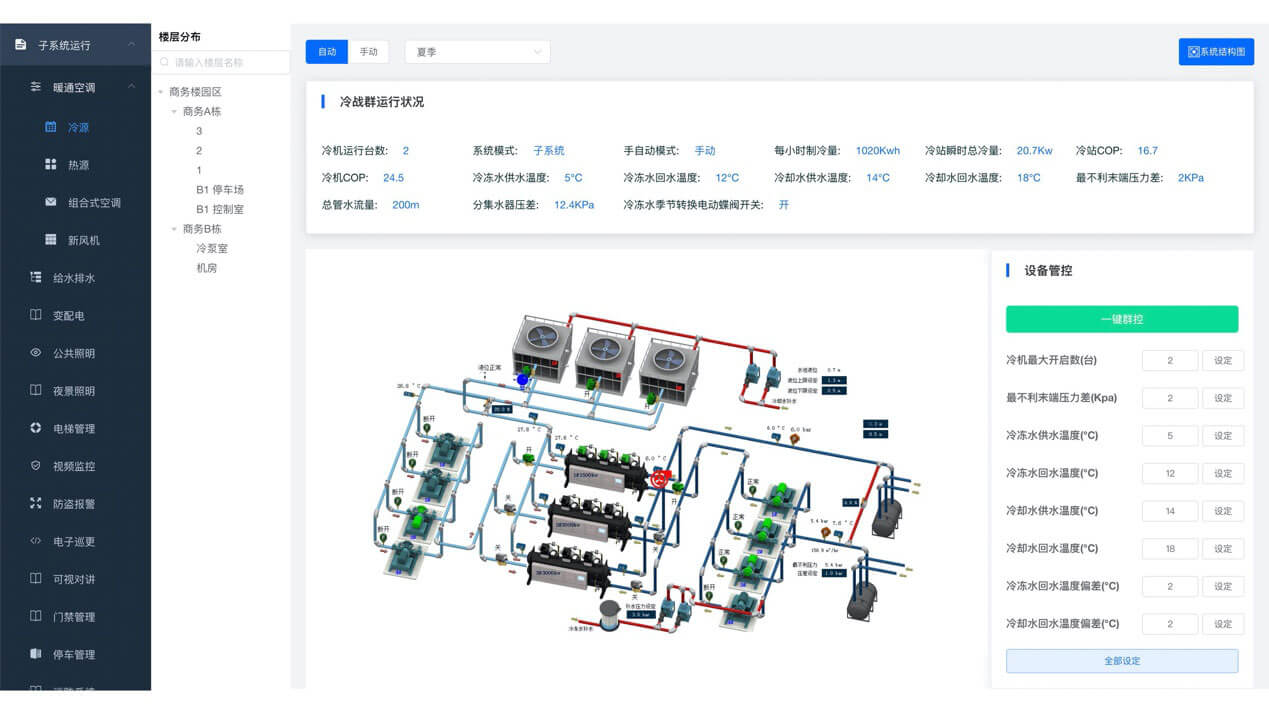Viewport: 1269px width, 714px height.
Task: Click the 冷源 calendar icon in sidebar
Action: coord(51,127)
